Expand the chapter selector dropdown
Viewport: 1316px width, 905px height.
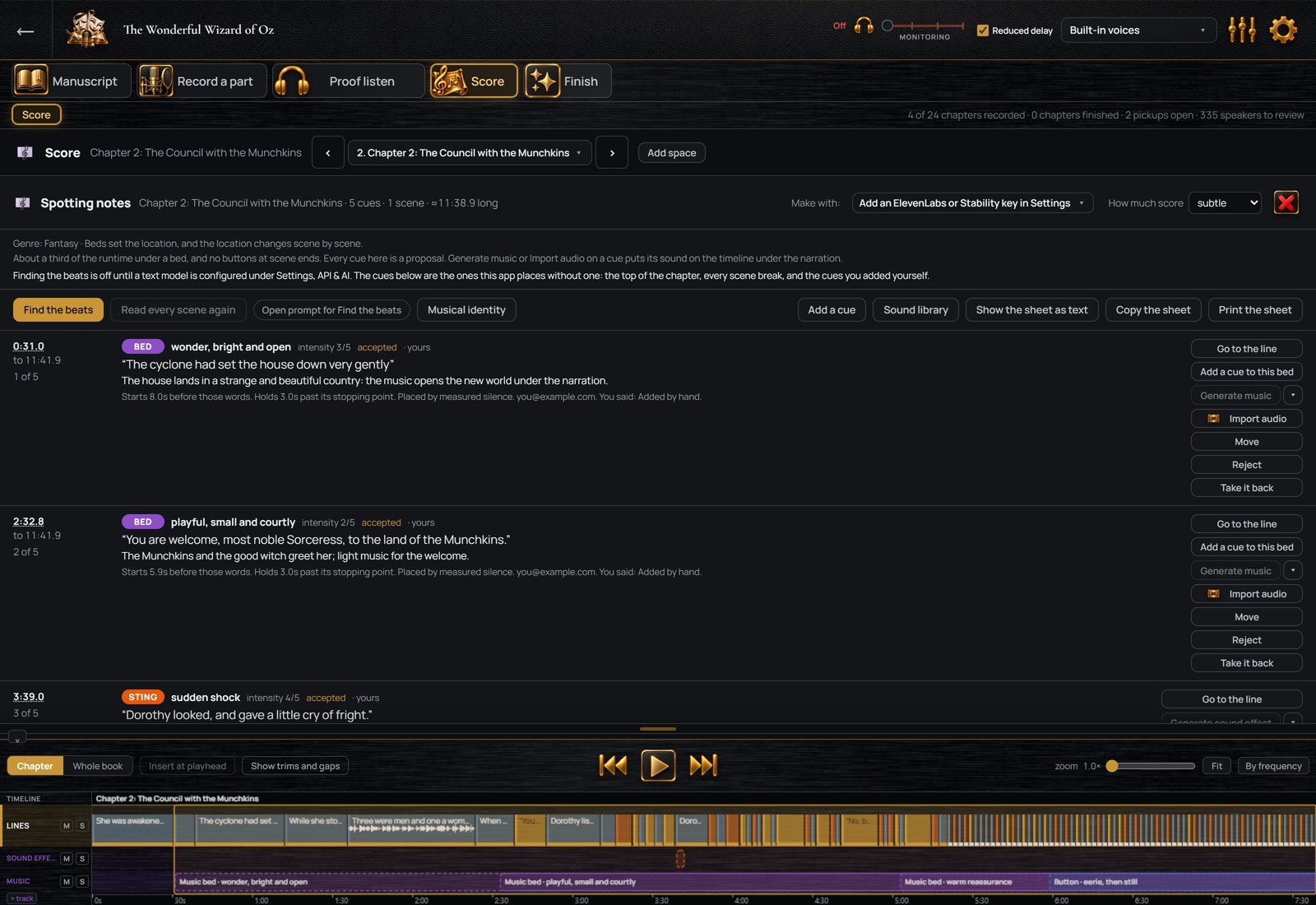pos(470,152)
